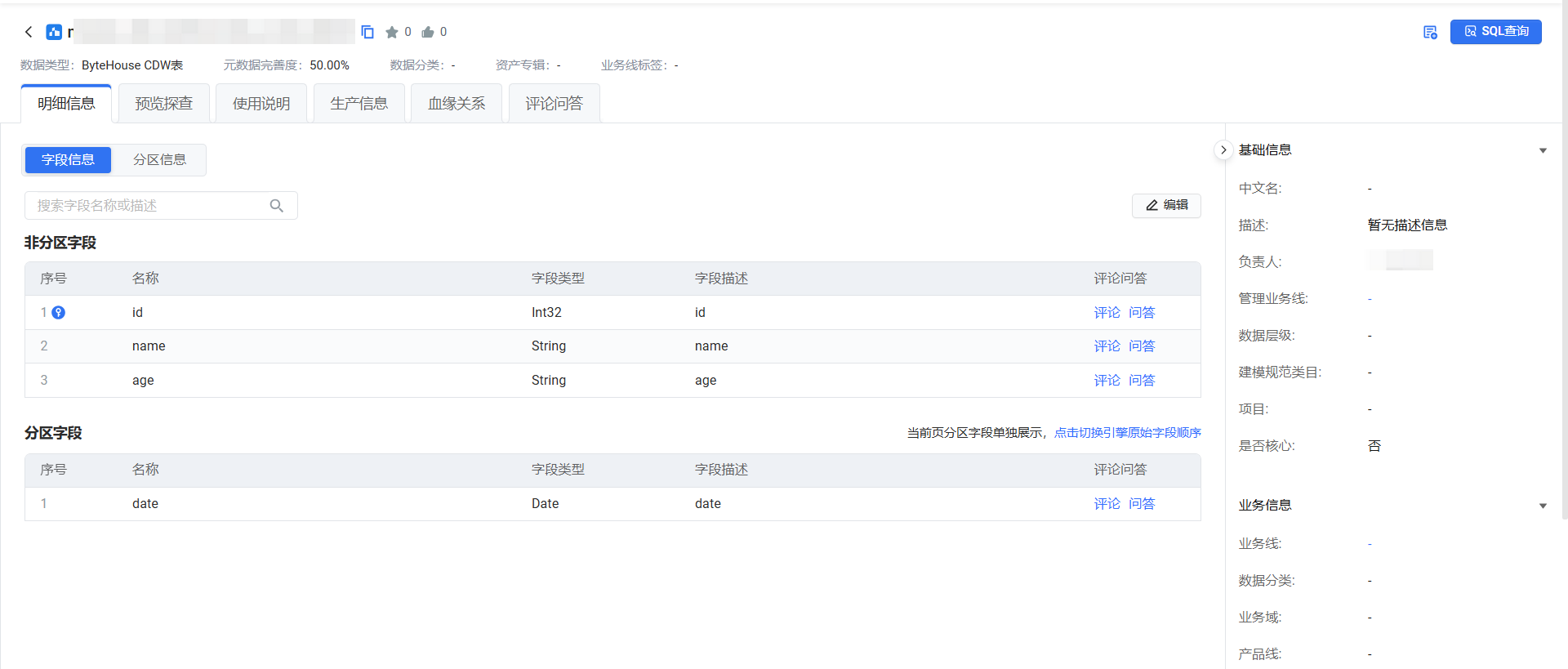Click the blue key marker beside id row

(59, 312)
